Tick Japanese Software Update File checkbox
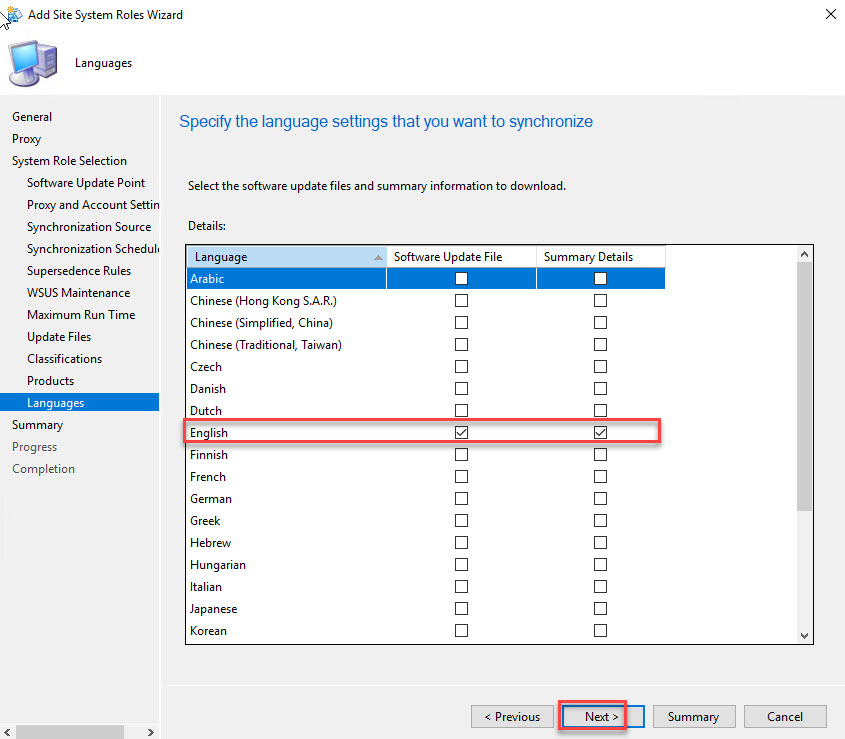The width and height of the screenshot is (845, 739). coord(461,609)
